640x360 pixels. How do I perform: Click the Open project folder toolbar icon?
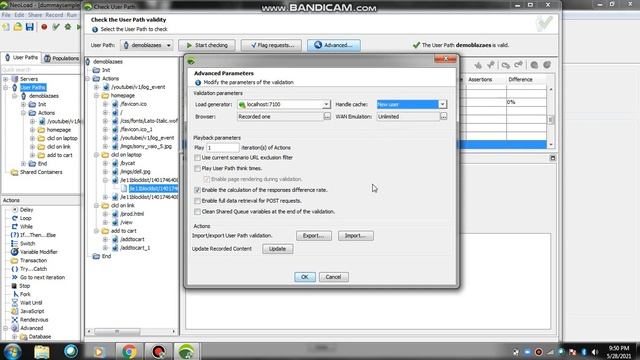point(18,27)
